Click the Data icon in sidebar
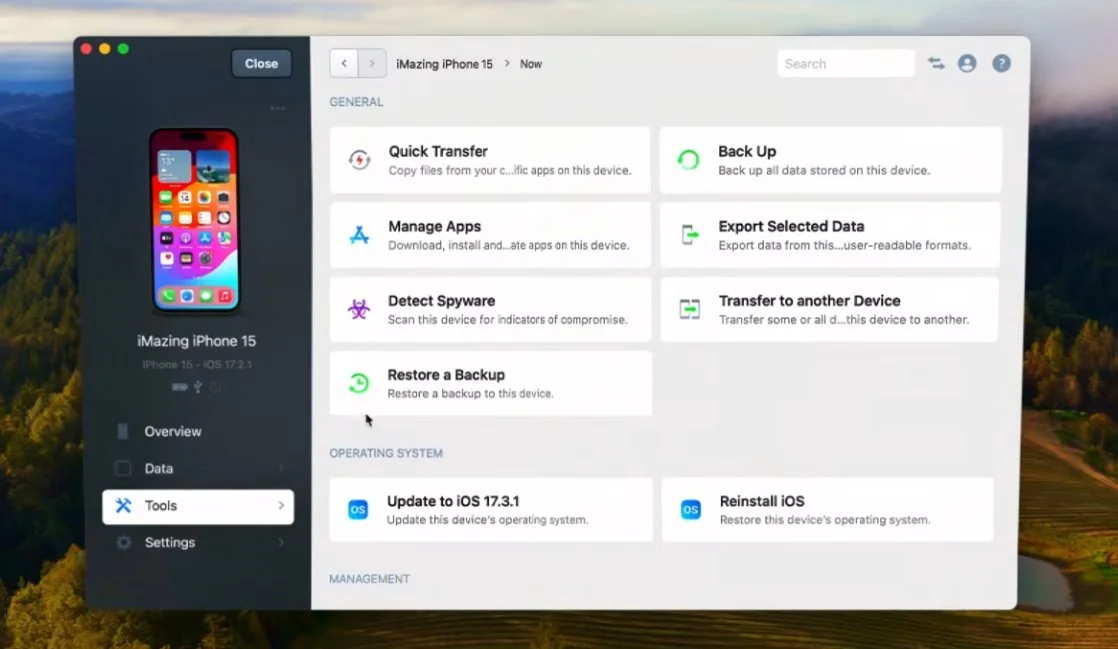 123,469
